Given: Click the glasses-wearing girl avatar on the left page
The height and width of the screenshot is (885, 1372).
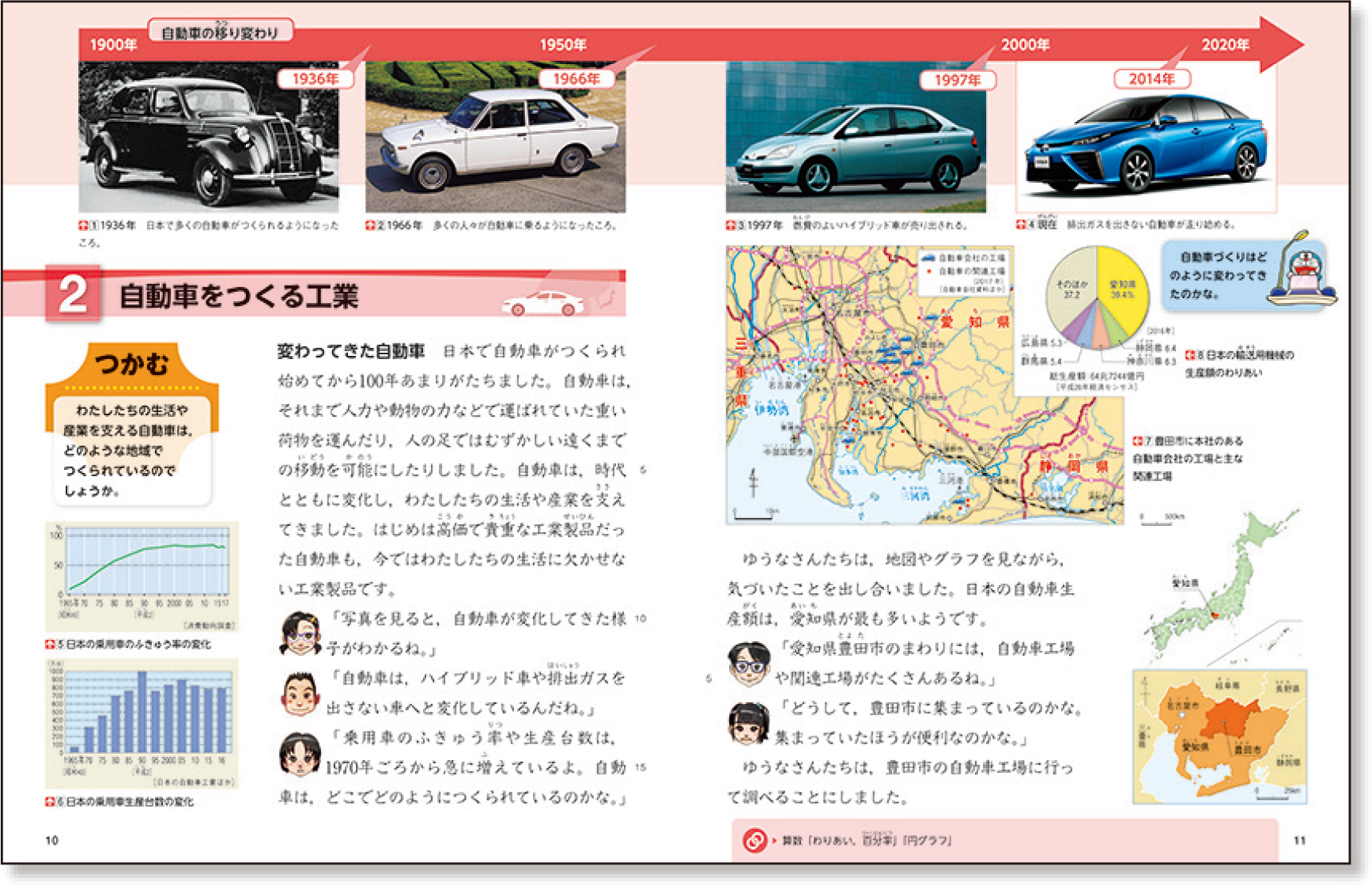Looking at the screenshot, I should pos(300,633).
